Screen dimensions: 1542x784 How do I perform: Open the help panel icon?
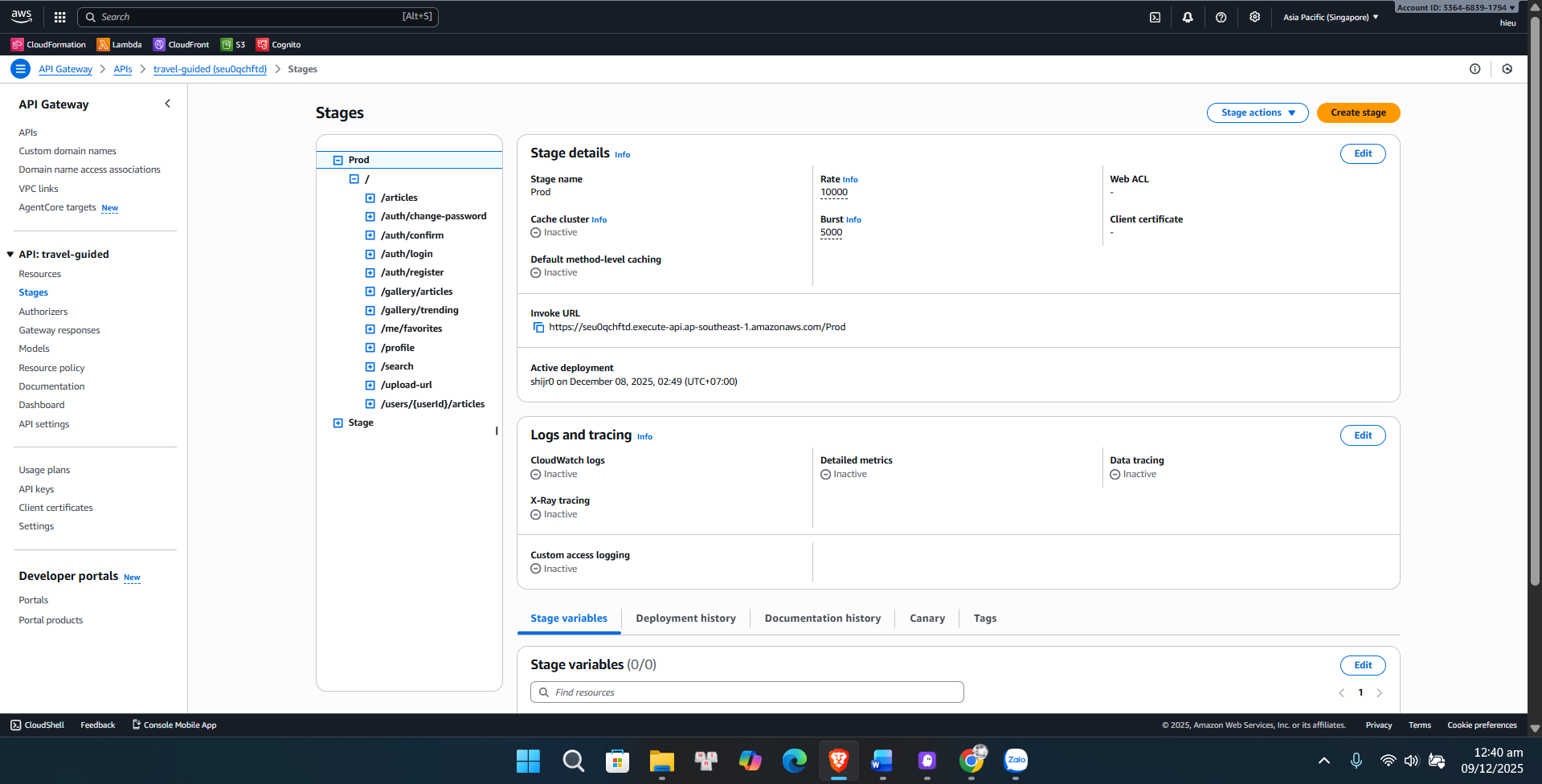[1221, 16]
